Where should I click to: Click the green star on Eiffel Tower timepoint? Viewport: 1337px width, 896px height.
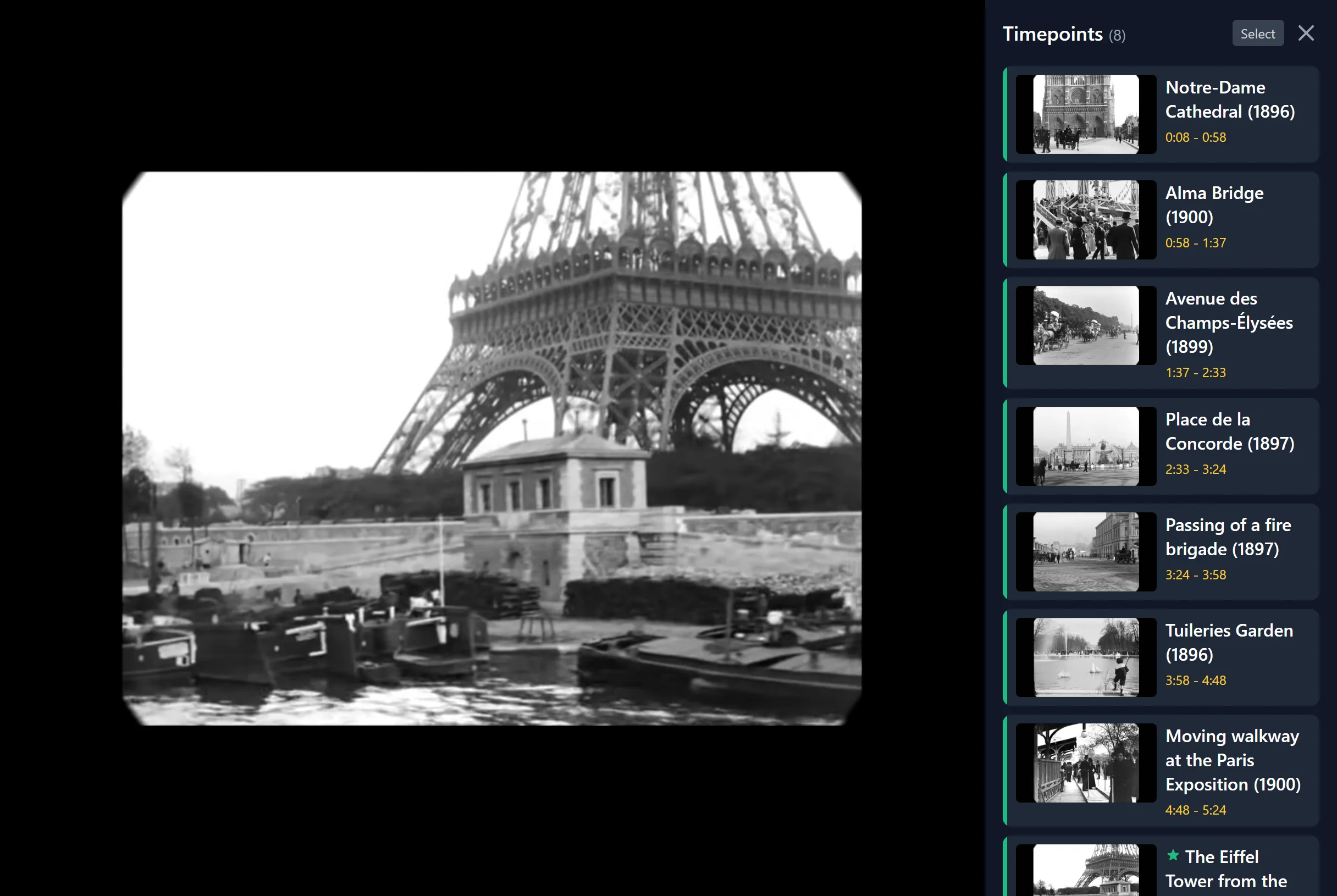pos(1173,855)
